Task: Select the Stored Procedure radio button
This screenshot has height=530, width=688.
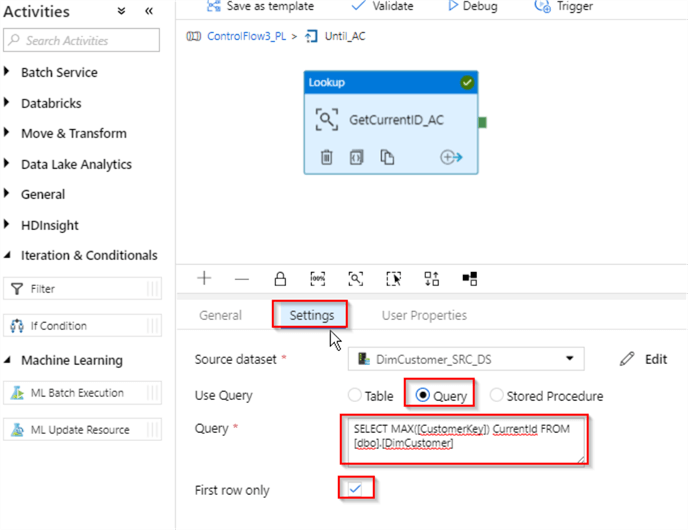Action: point(496,395)
